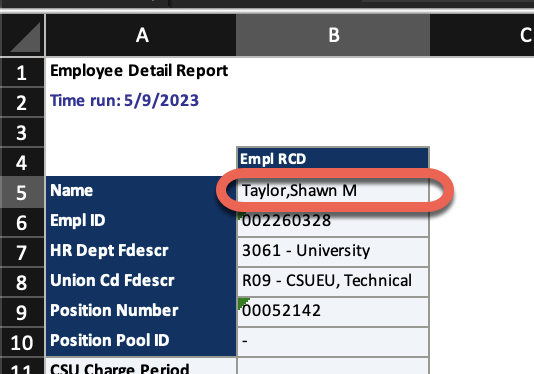
Task: Select cell 'R09 - CSUEU, Technical'
Action: click(333, 282)
